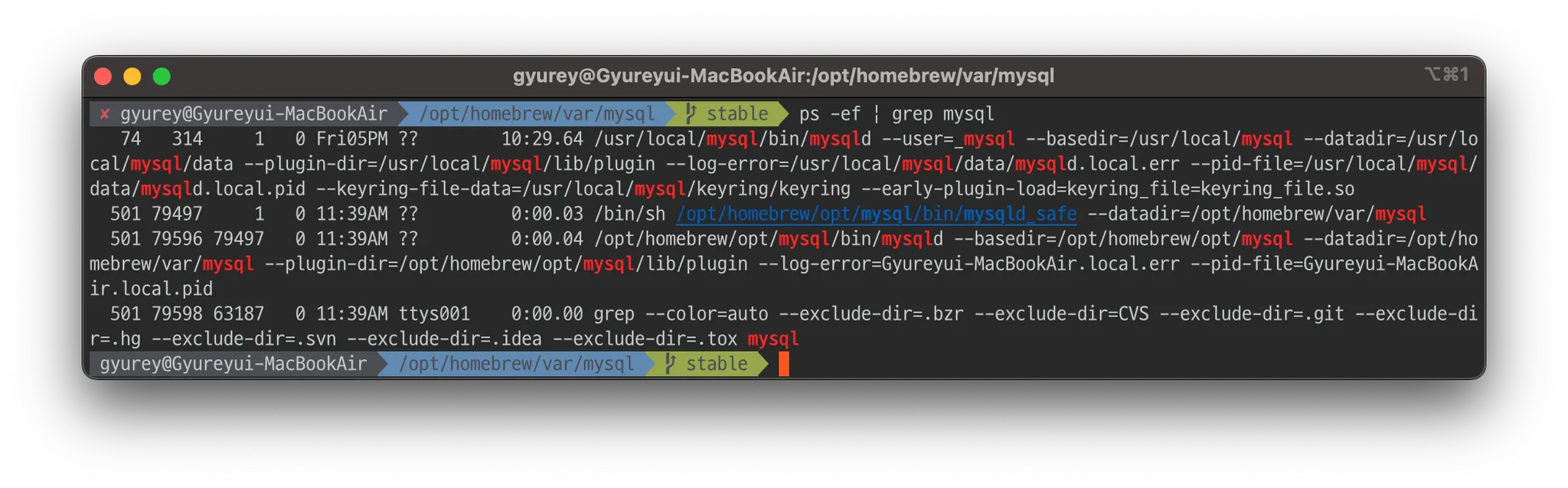Click PID 79596 in the mysqld row
1568x488 pixels.
pyautogui.click(x=177, y=239)
